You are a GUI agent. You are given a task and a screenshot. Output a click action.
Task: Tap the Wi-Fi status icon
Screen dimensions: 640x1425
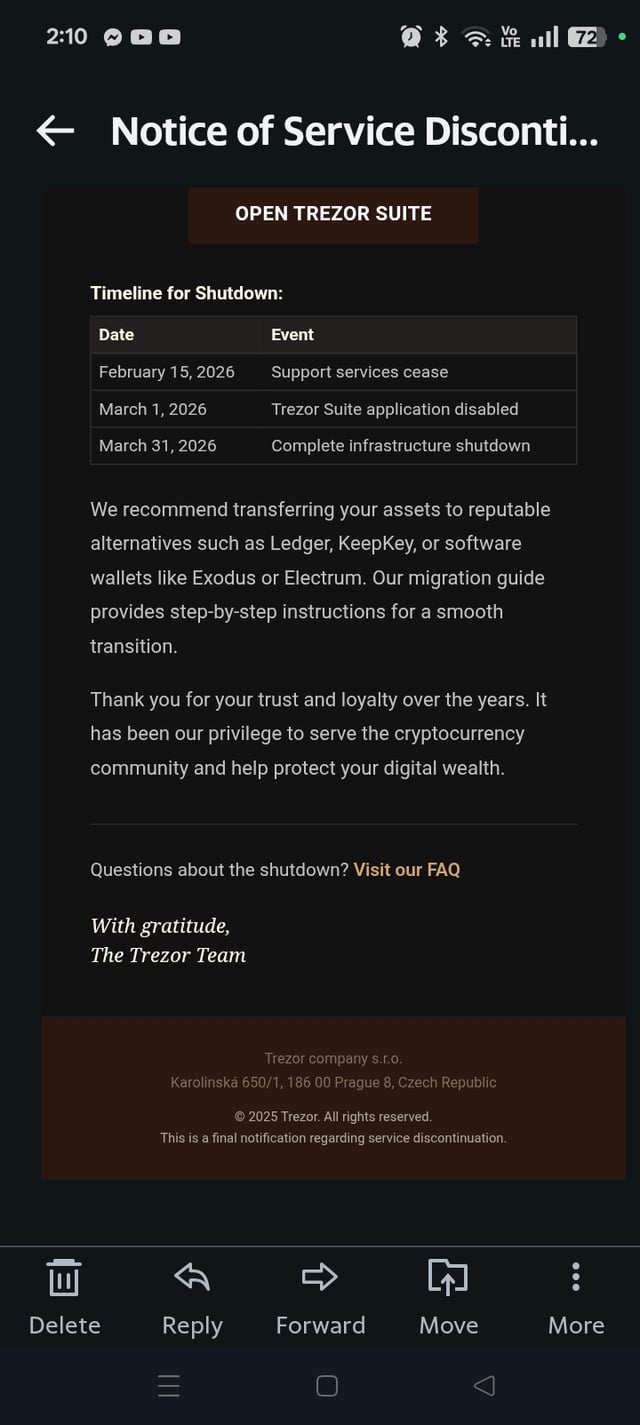475,37
